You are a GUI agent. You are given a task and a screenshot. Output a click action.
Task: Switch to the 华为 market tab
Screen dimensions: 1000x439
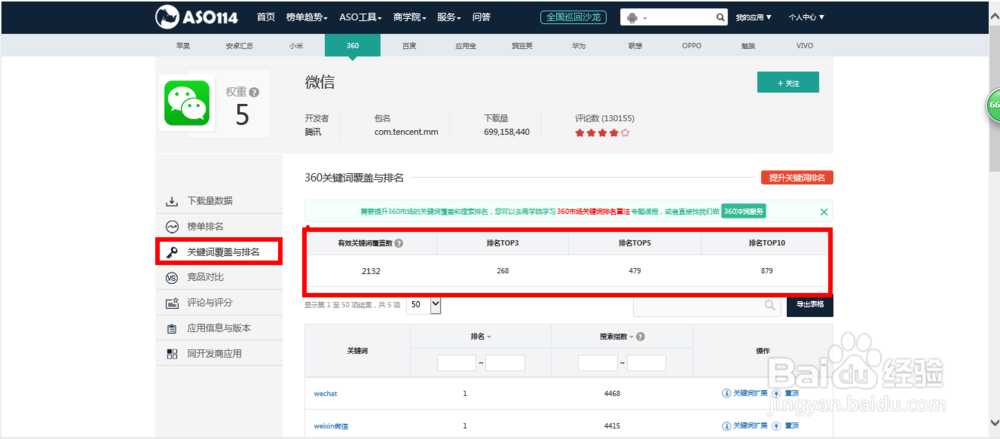pyautogui.click(x=578, y=46)
